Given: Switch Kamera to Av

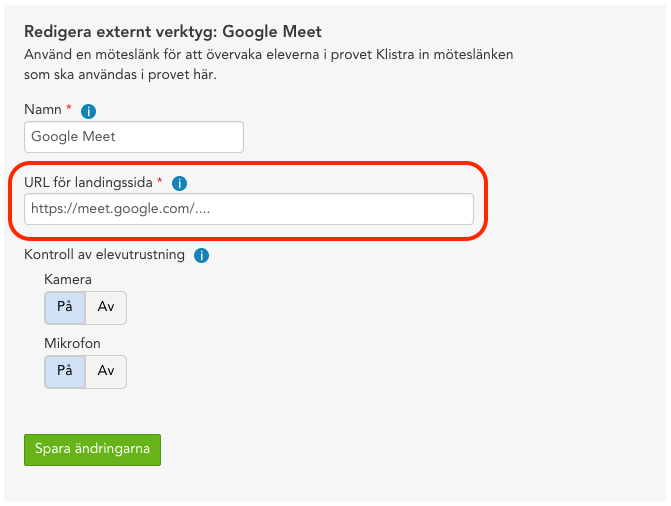Looking at the screenshot, I should (x=106, y=308).
